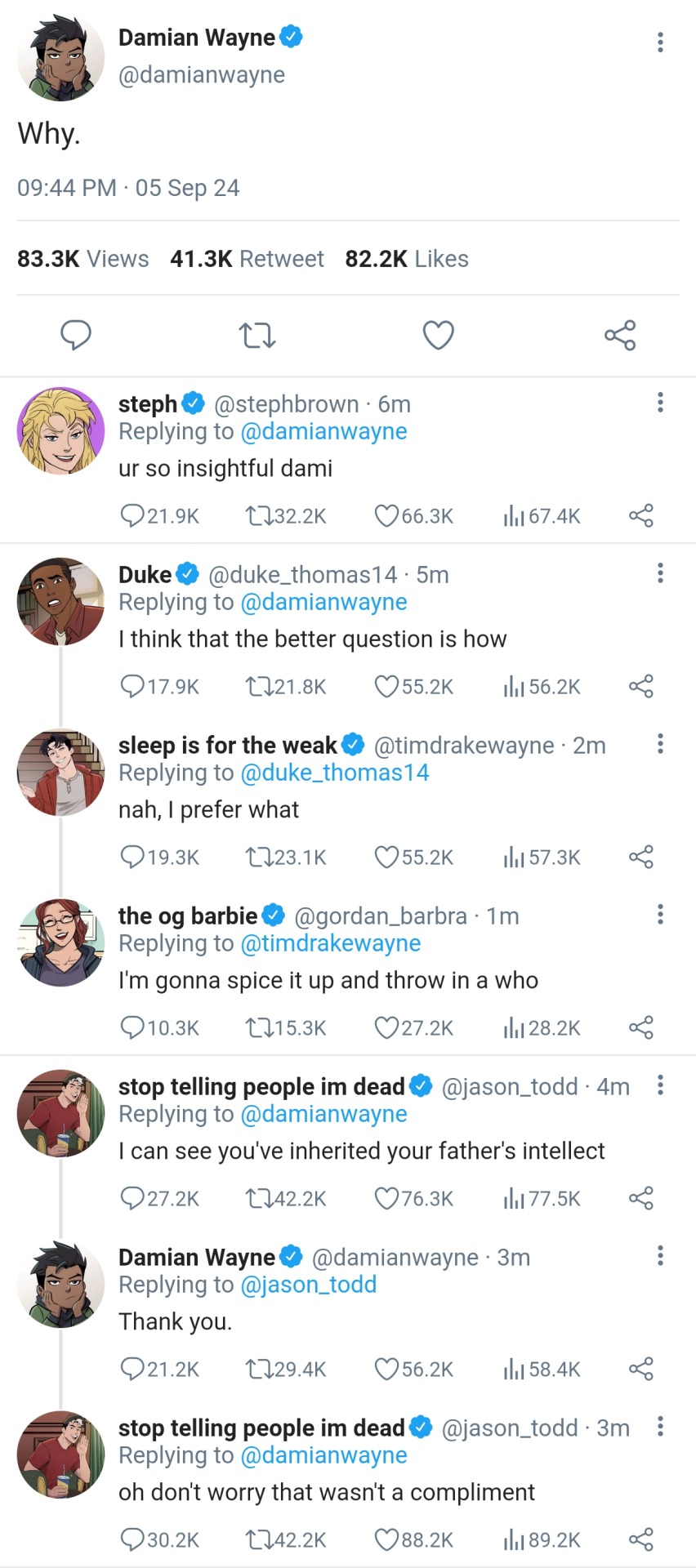Retweet Damian's "Thank you." reply
This screenshot has width=696, height=1568.
pyautogui.click(x=257, y=1369)
